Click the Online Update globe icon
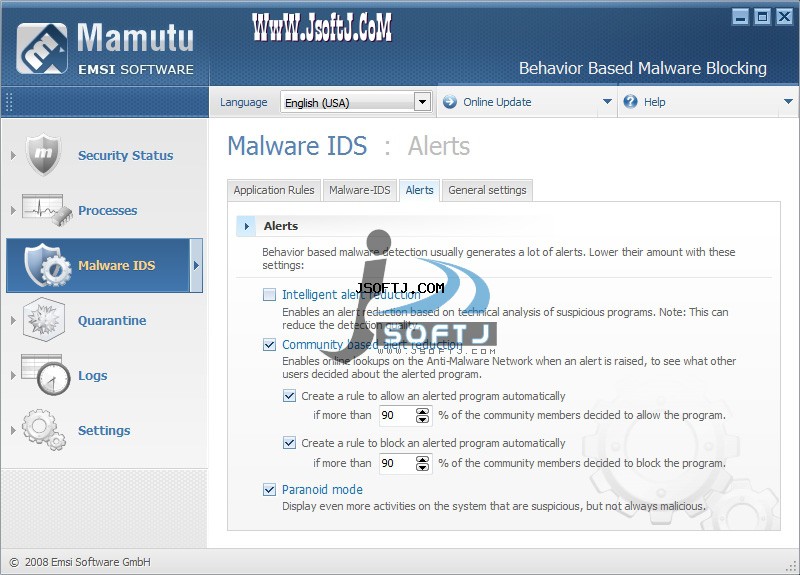The width and height of the screenshot is (800, 575). tap(449, 102)
